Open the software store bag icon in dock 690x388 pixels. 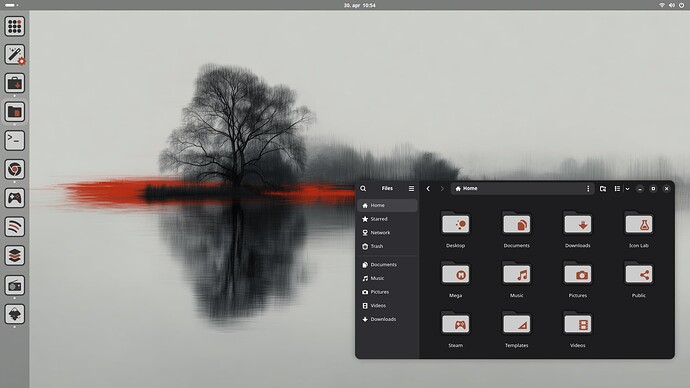coord(15,83)
